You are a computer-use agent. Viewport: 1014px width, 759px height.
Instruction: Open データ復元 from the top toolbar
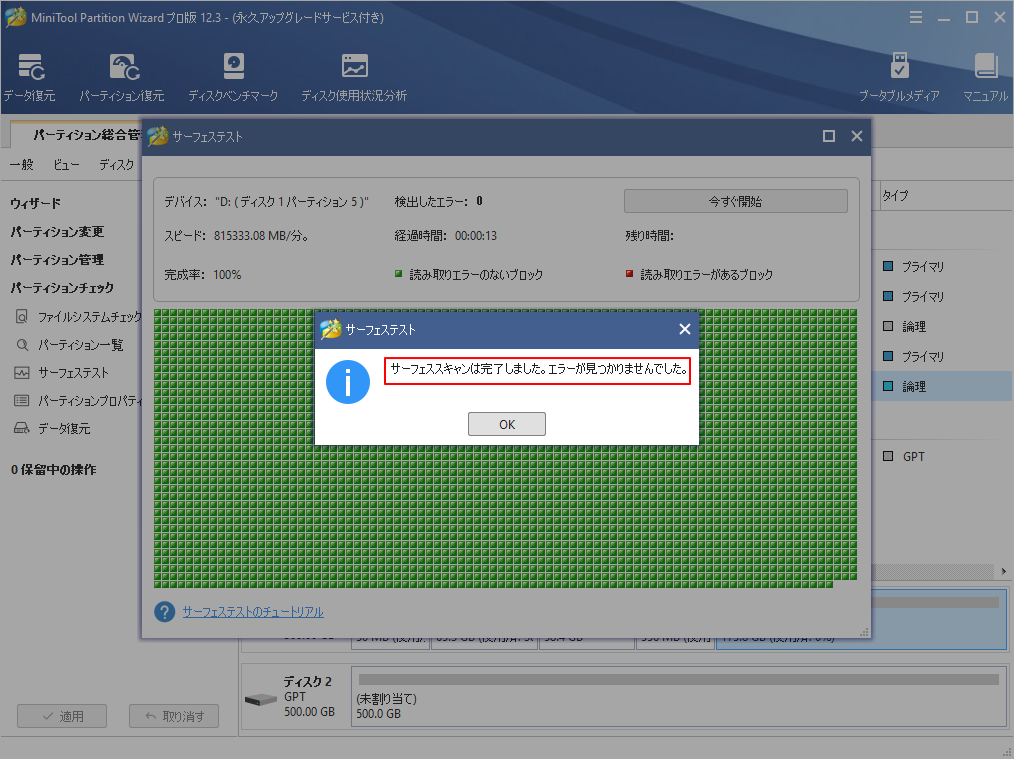(x=30, y=78)
